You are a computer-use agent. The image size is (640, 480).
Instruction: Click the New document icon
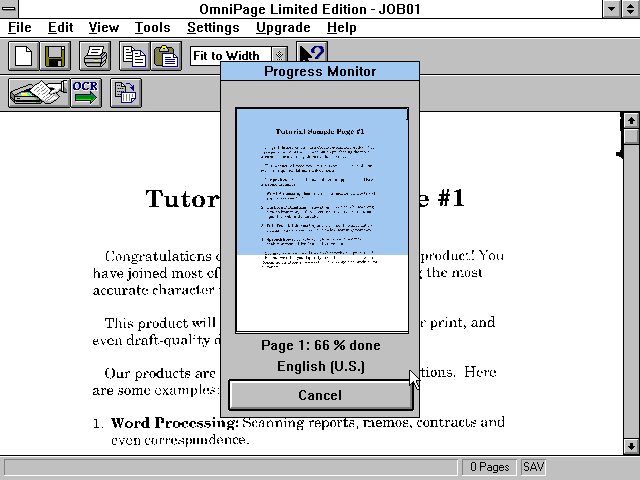coord(24,56)
